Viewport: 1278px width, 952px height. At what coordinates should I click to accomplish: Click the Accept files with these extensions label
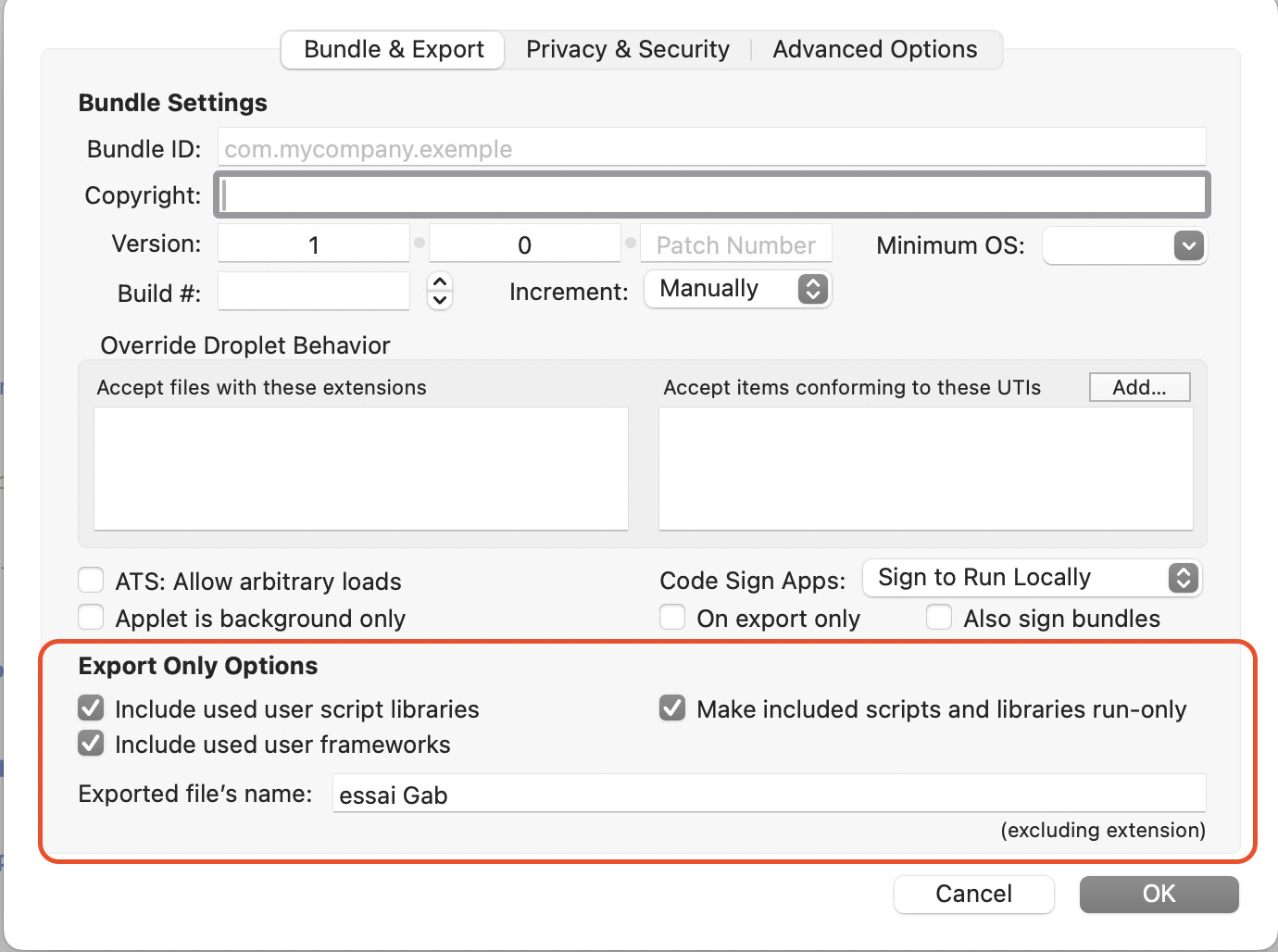(262, 387)
